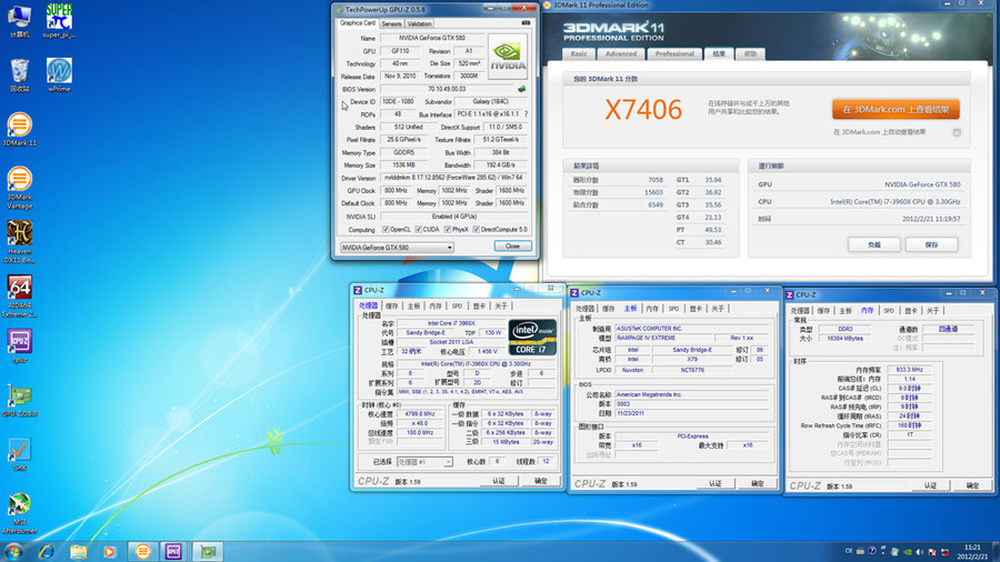Open the GPU selection dropdown in GPU-Z
The height and width of the screenshot is (562, 1000).
point(397,248)
